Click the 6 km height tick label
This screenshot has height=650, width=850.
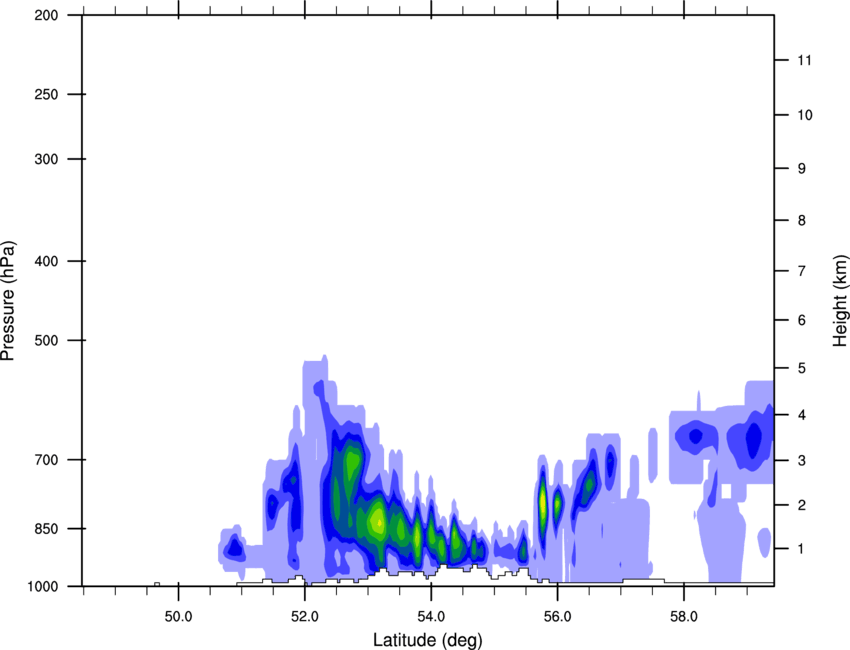pyautogui.click(x=802, y=320)
